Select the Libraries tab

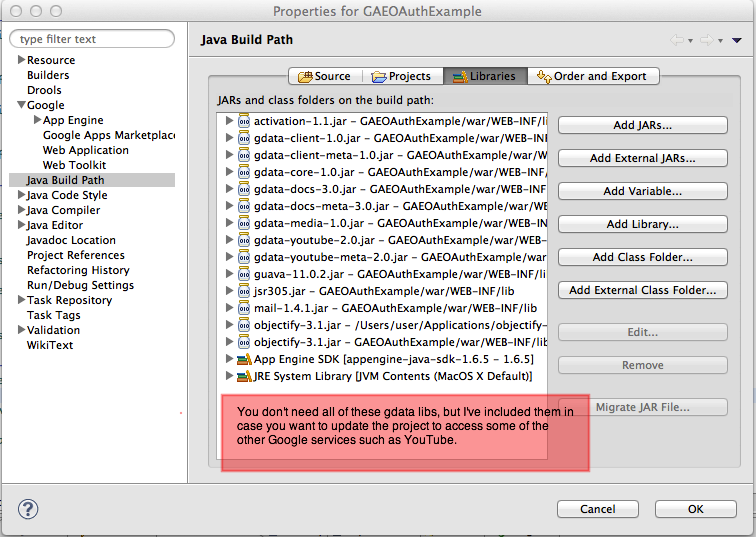[x=485, y=76]
